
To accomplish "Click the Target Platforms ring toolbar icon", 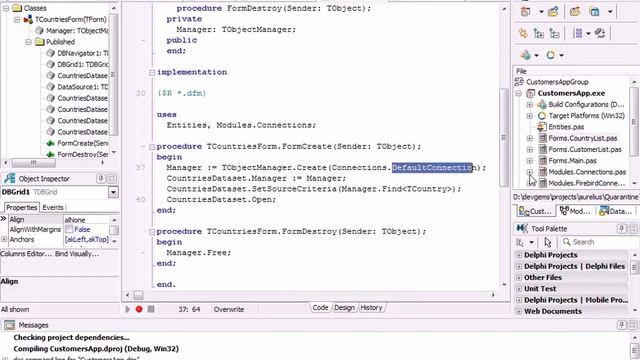I will pos(551,55).
